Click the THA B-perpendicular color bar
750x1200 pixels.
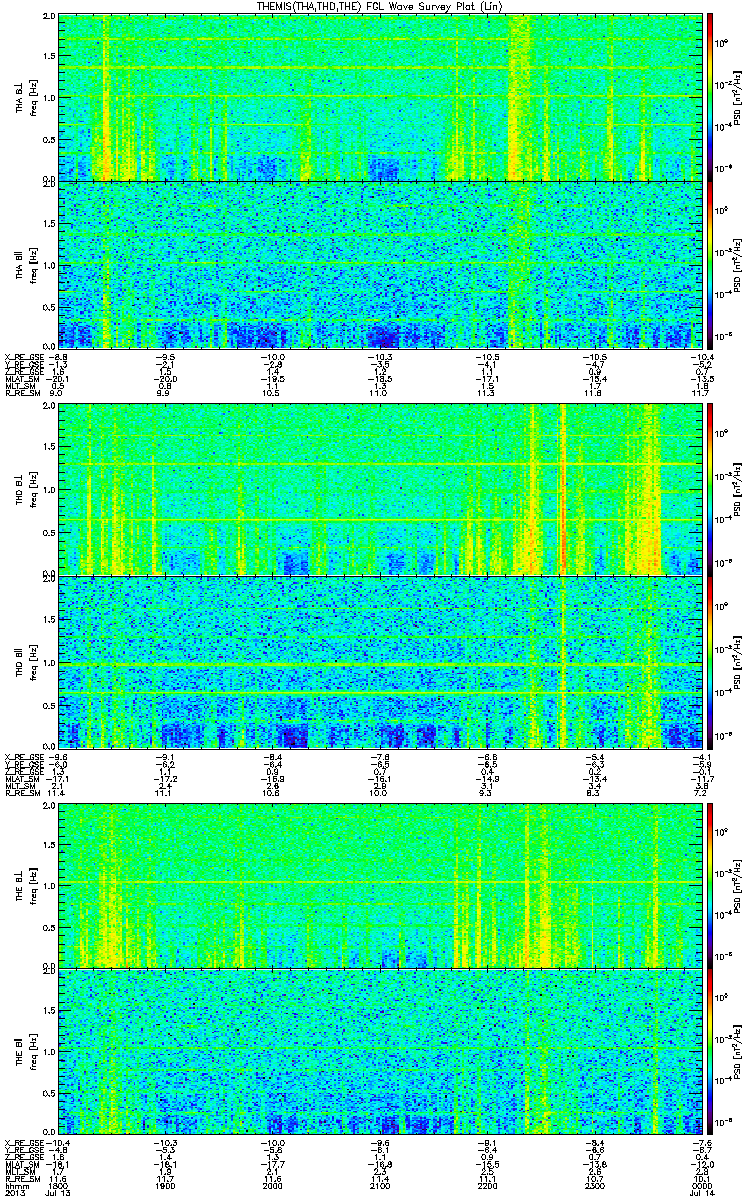[711, 97]
